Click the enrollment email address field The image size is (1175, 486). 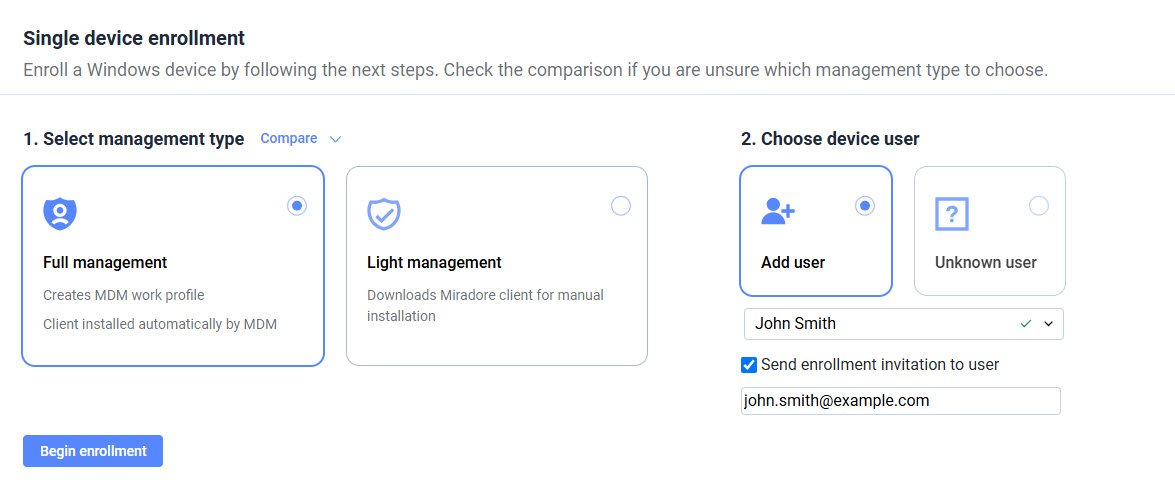point(900,401)
